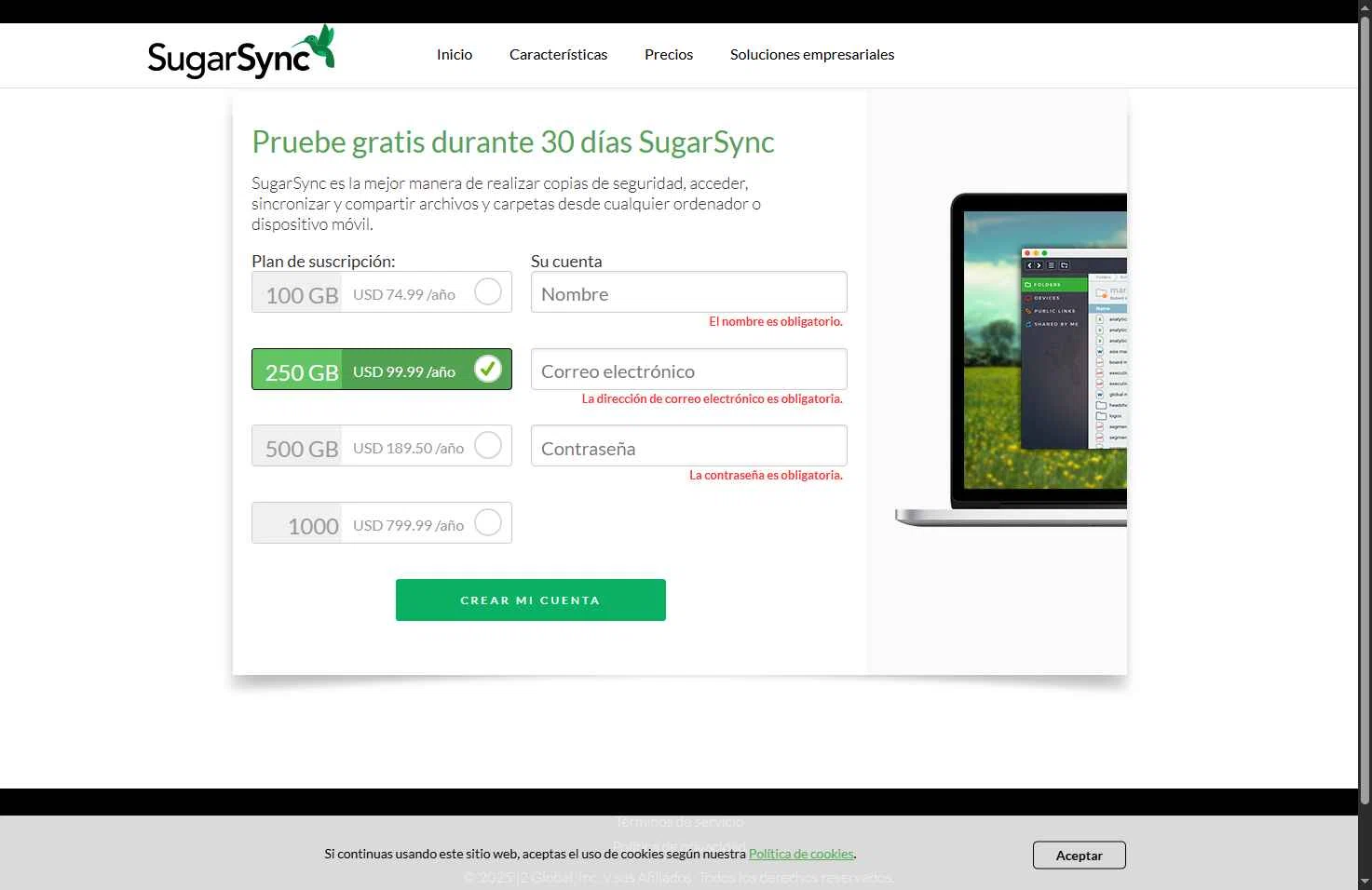Click the page vertical scrollbar
Screen dimensions: 1372x890
pos(1365,410)
